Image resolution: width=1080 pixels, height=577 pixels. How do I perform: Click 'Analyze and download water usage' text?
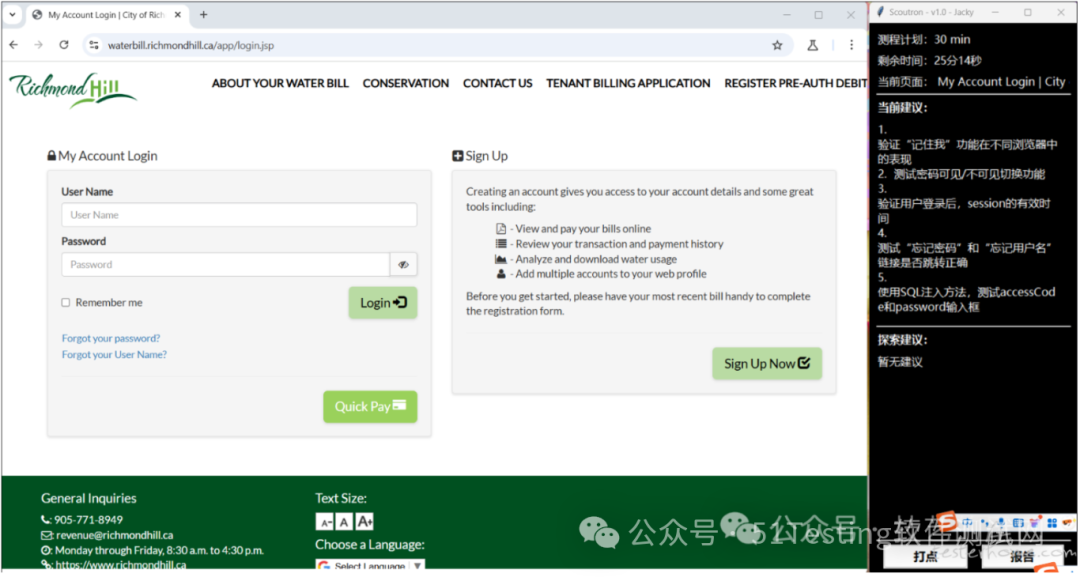(596, 259)
